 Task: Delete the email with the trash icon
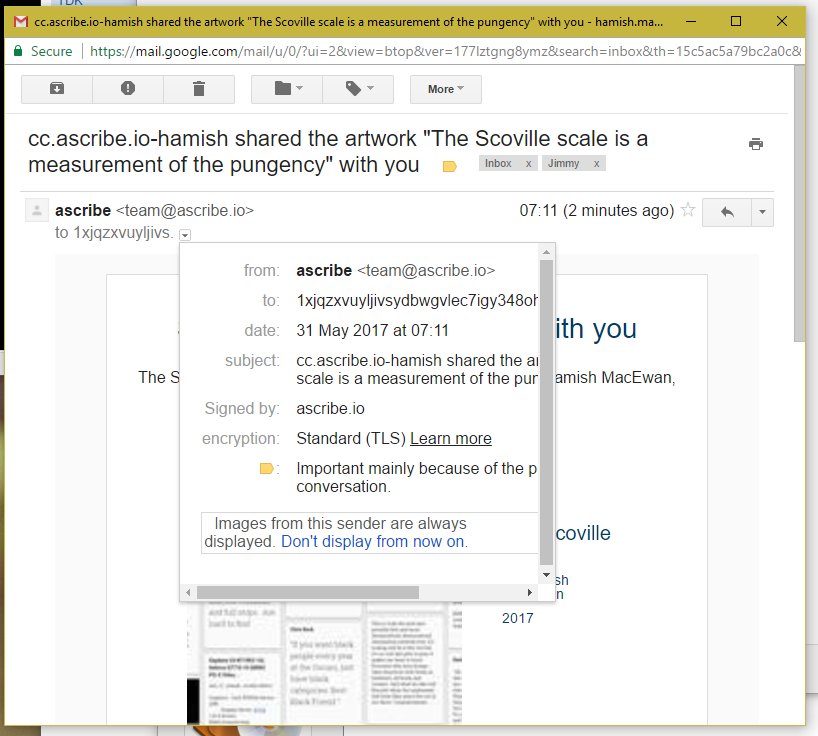click(x=199, y=89)
